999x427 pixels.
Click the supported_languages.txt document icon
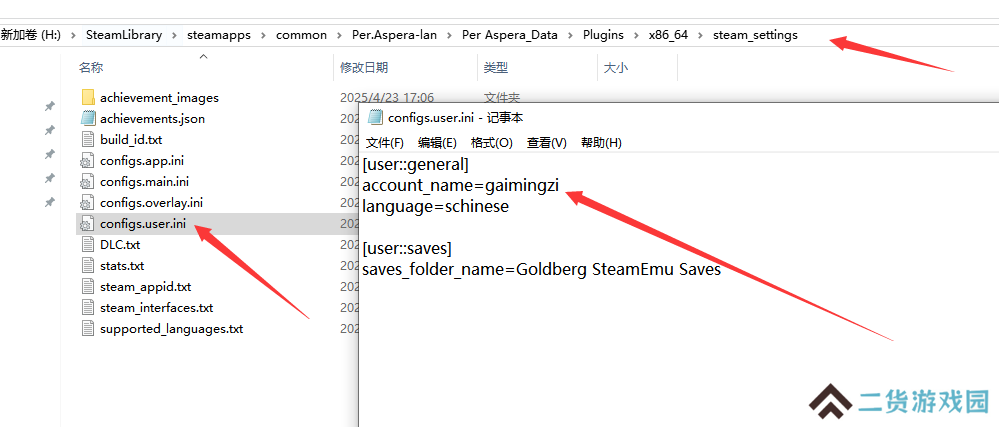click(x=88, y=329)
